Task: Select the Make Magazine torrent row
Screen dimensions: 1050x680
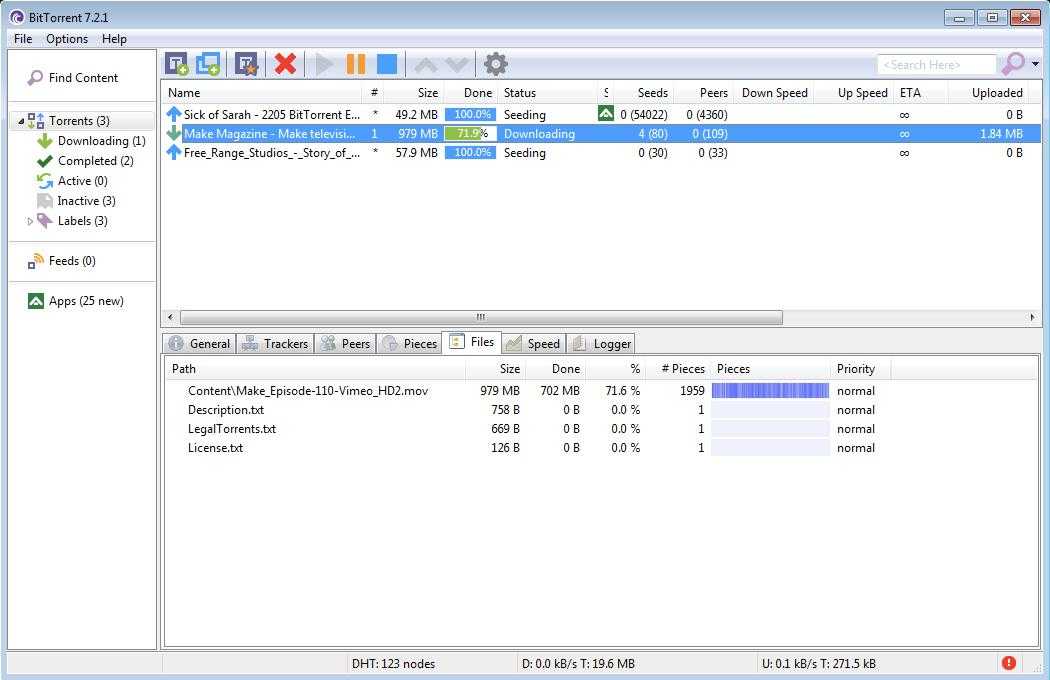Action: [x=601, y=134]
